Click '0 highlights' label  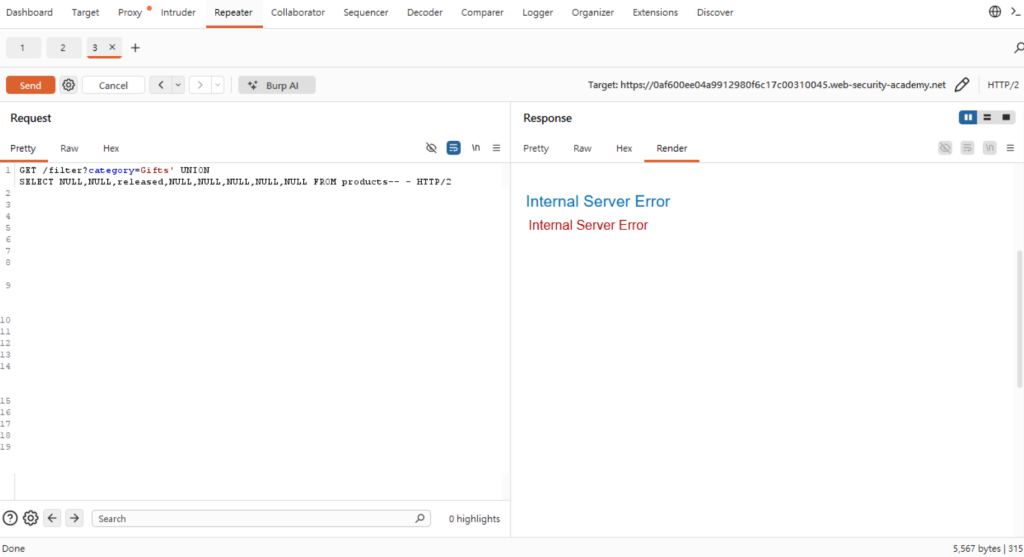point(474,518)
